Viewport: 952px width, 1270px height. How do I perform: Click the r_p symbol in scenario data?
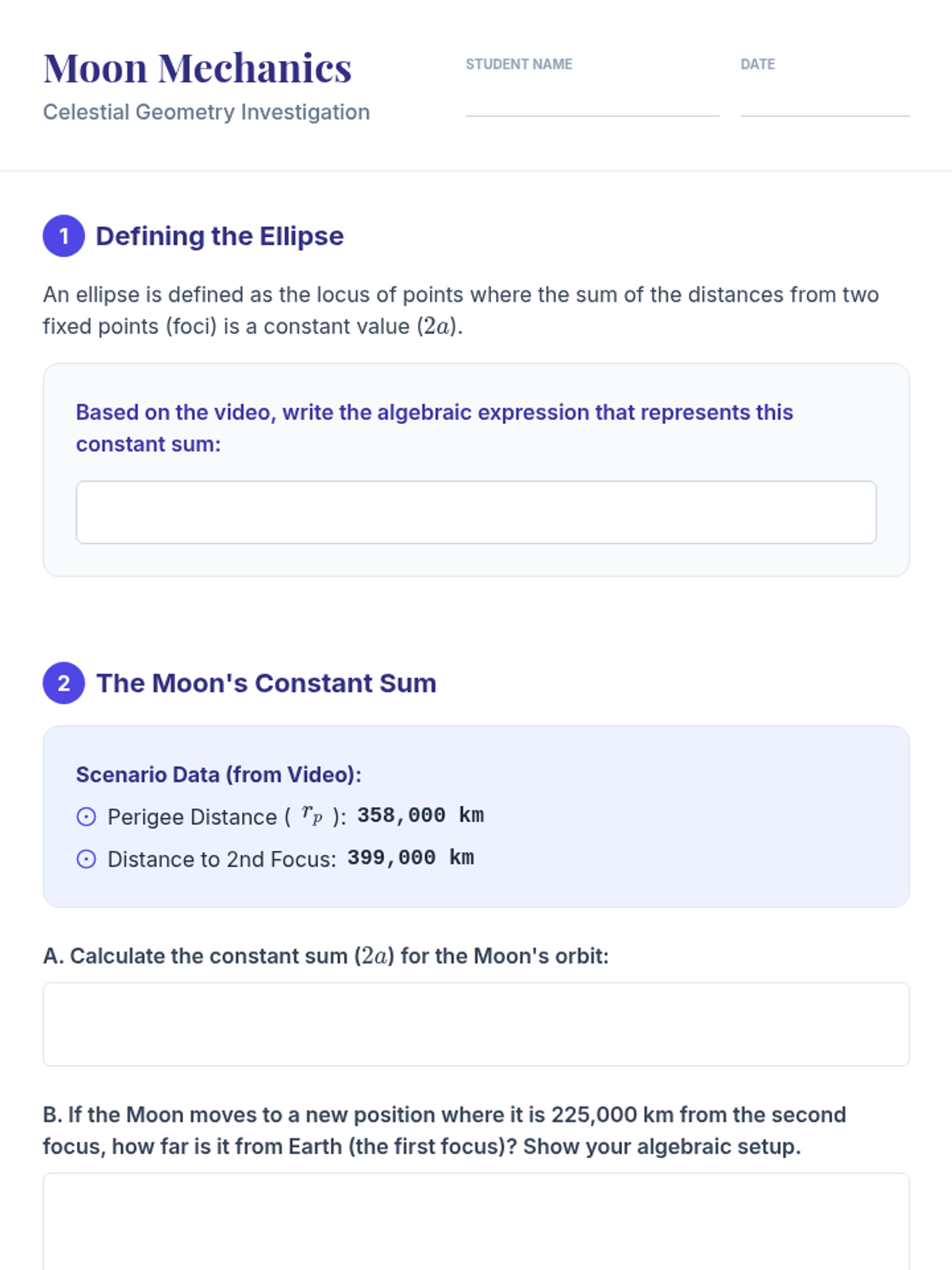pyautogui.click(x=312, y=815)
